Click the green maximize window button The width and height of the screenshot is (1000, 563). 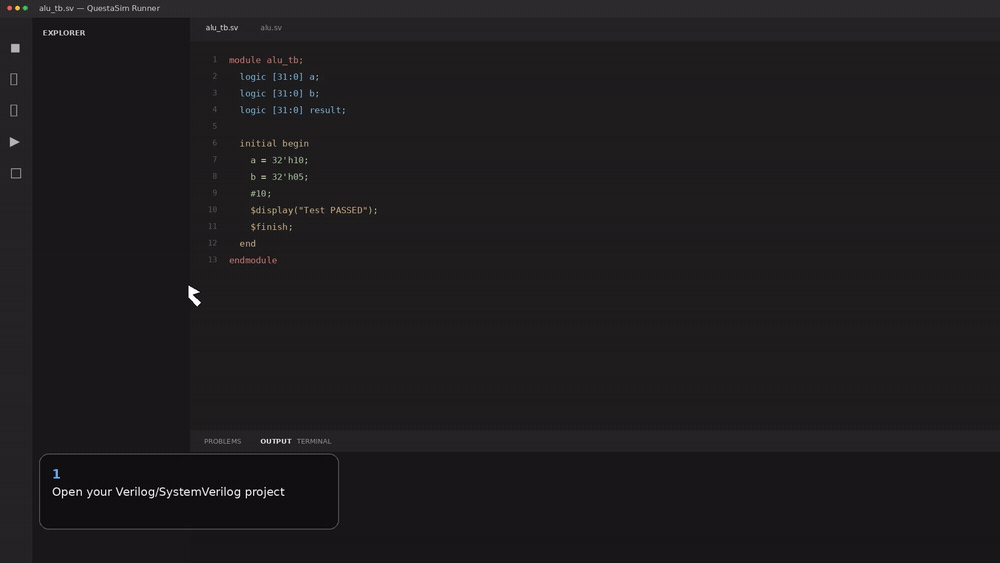26,8
